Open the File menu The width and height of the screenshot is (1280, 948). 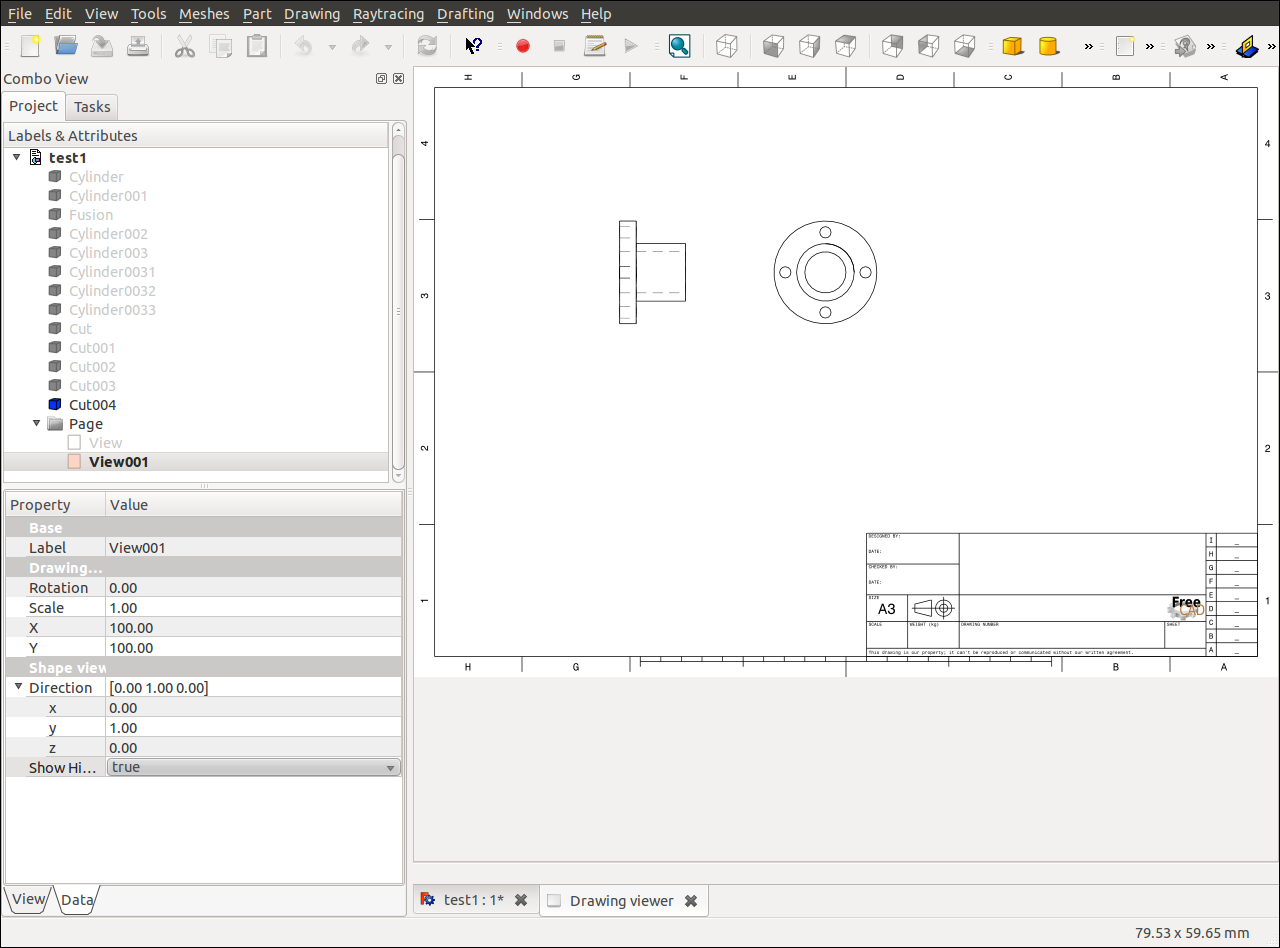pos(19,14)
